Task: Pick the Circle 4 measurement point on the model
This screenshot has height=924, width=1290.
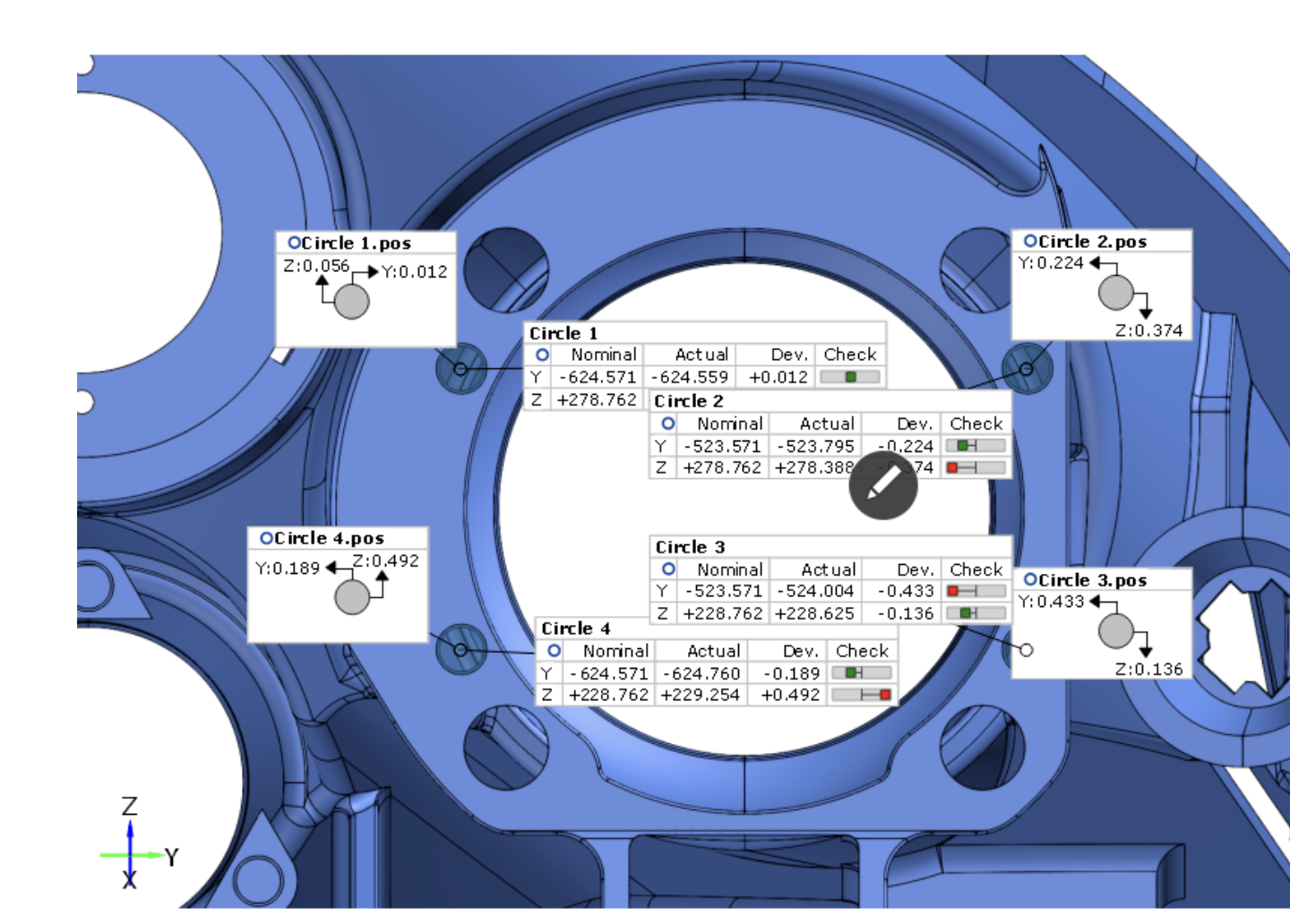Action: coord(460,649)
